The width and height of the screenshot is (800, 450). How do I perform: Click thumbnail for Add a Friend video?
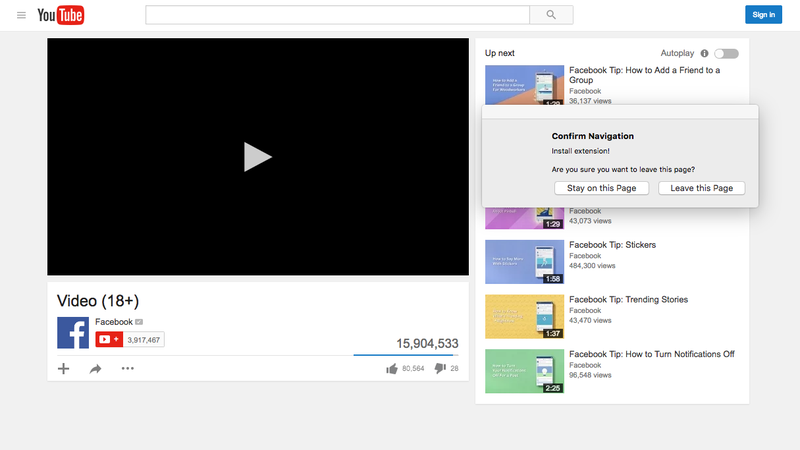pyautogui.click(x=524, y=85)
